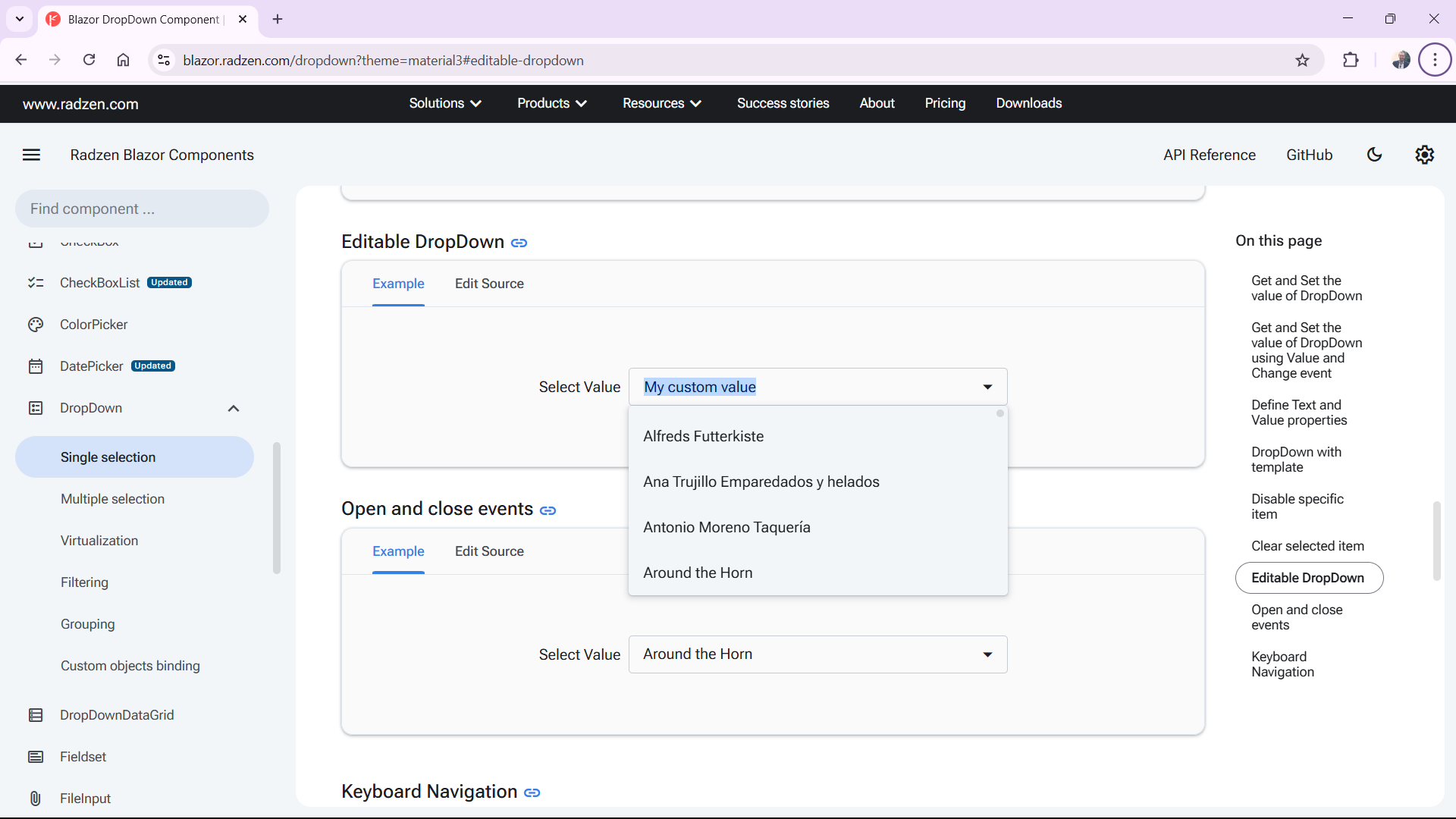Click the Keyboard Navigation anchor link icon

pyautogui.click(x=532, y=792)
